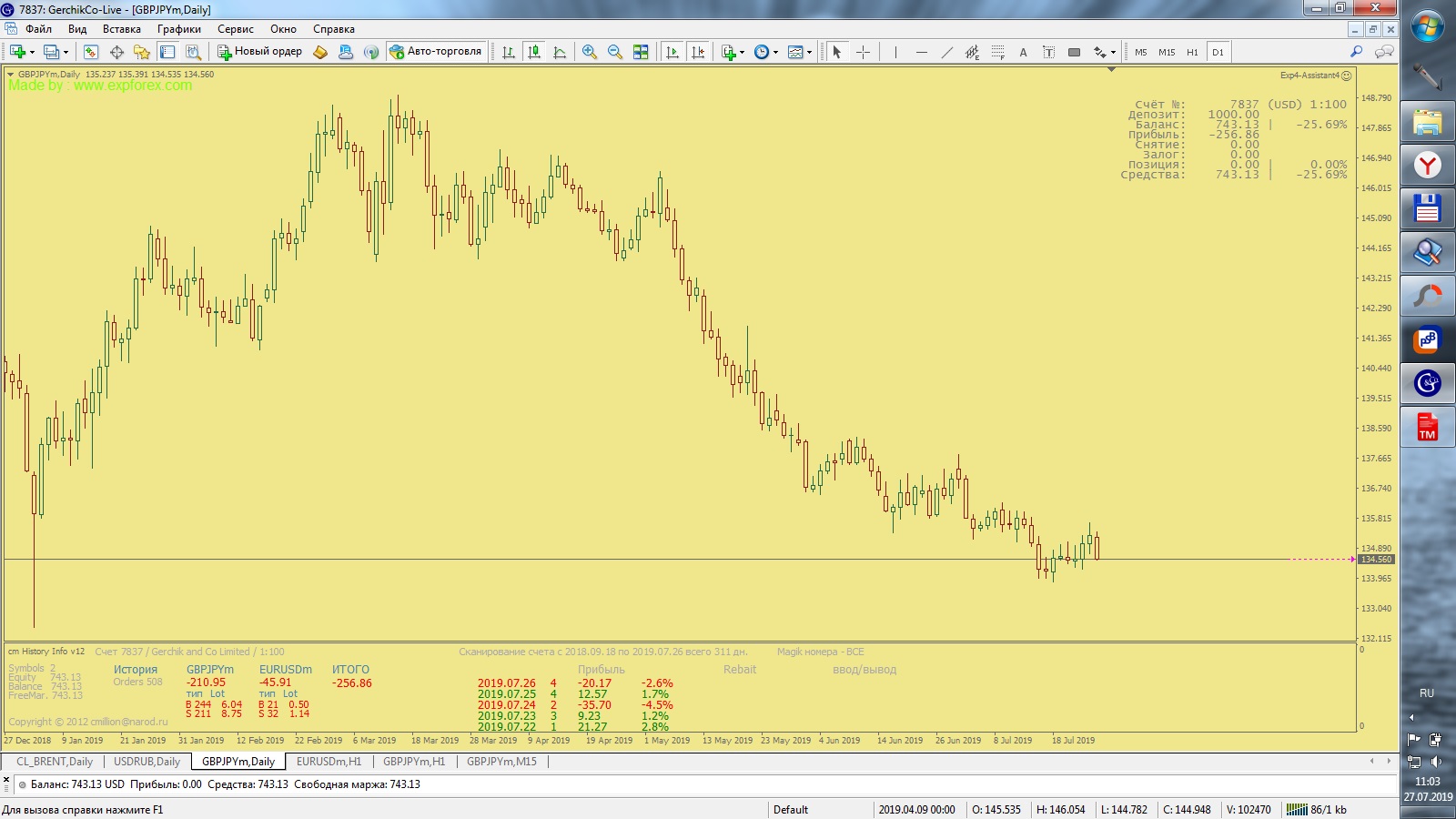This screenshot has height=819, width=1456.
Task: Open Yandex browser from taskbar
Action: click(1427, 166)
